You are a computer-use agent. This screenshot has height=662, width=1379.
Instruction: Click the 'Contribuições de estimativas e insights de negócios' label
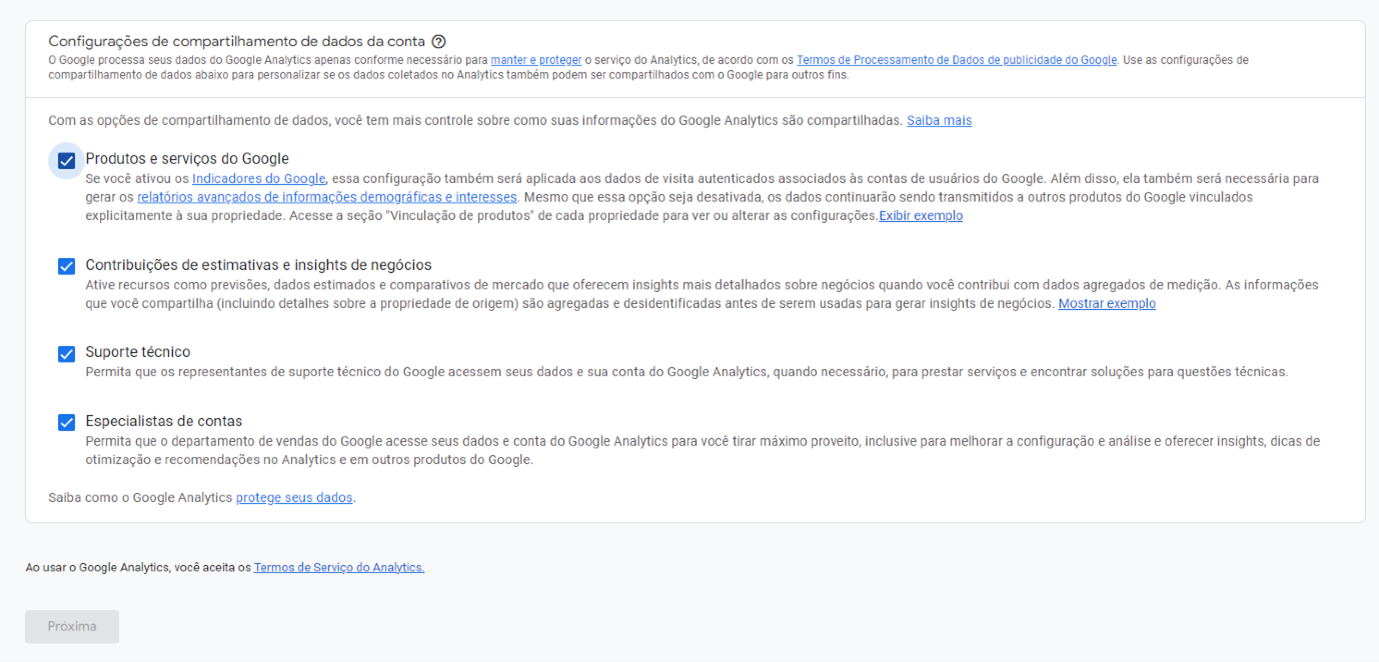[x=259, y=265]
